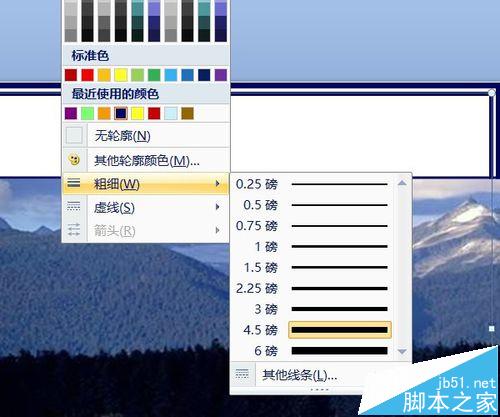
Task: Choose the 0.75 磅 line weight
Action: click(313, 226)
